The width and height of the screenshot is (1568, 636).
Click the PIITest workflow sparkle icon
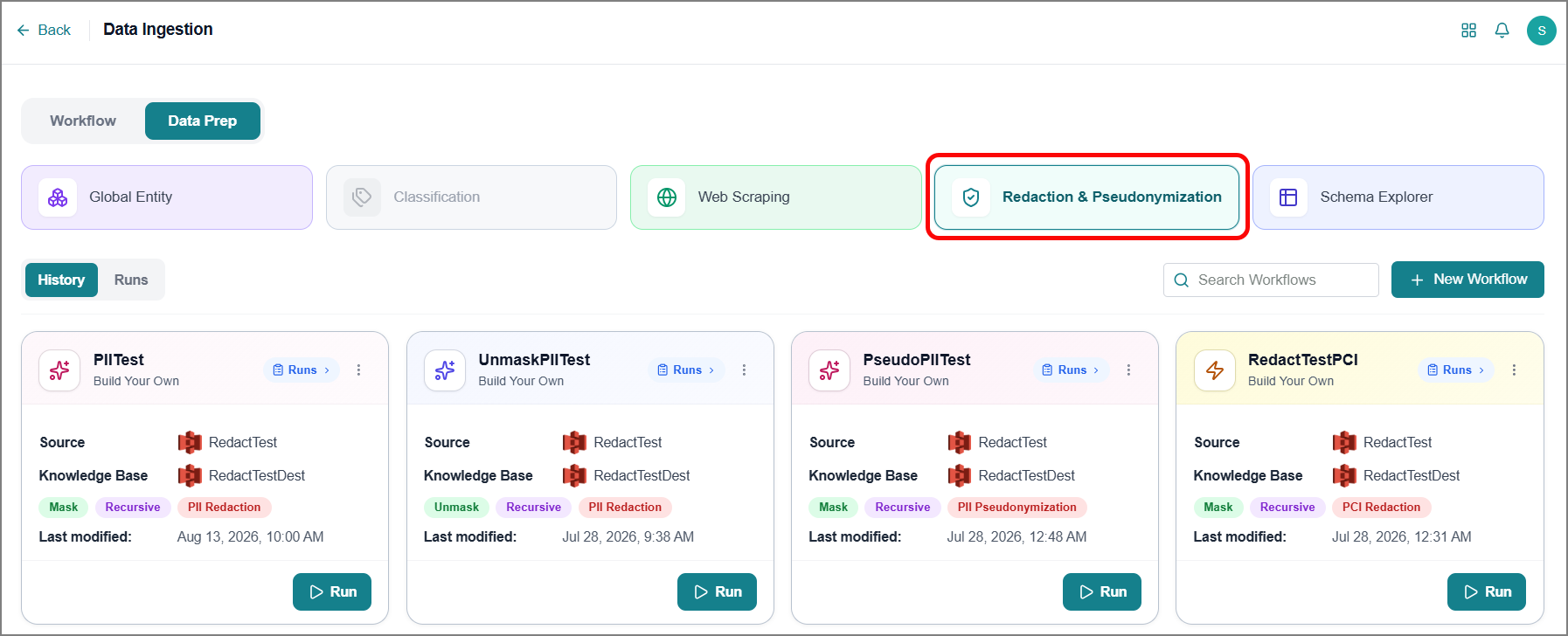pyautogui.click(x=59, y=370)
